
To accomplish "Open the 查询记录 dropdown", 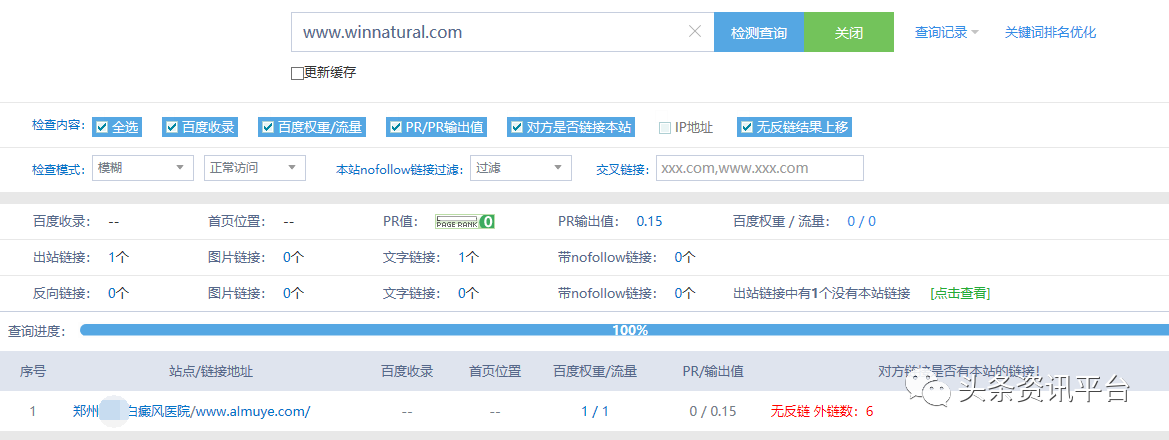I will 946,32.
